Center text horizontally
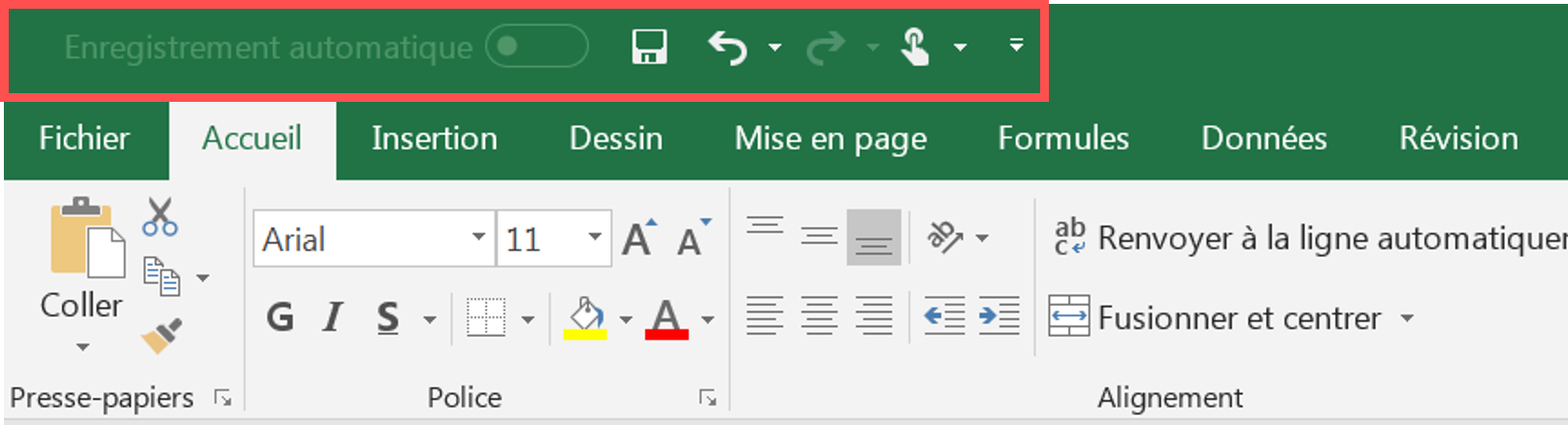Screen dimensions: 1568x425 point(819,316)
